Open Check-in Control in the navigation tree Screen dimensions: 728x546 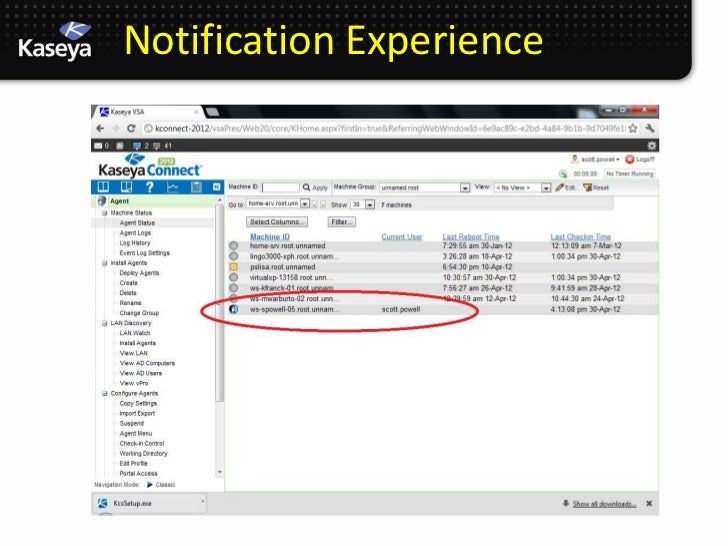point(142,443)
